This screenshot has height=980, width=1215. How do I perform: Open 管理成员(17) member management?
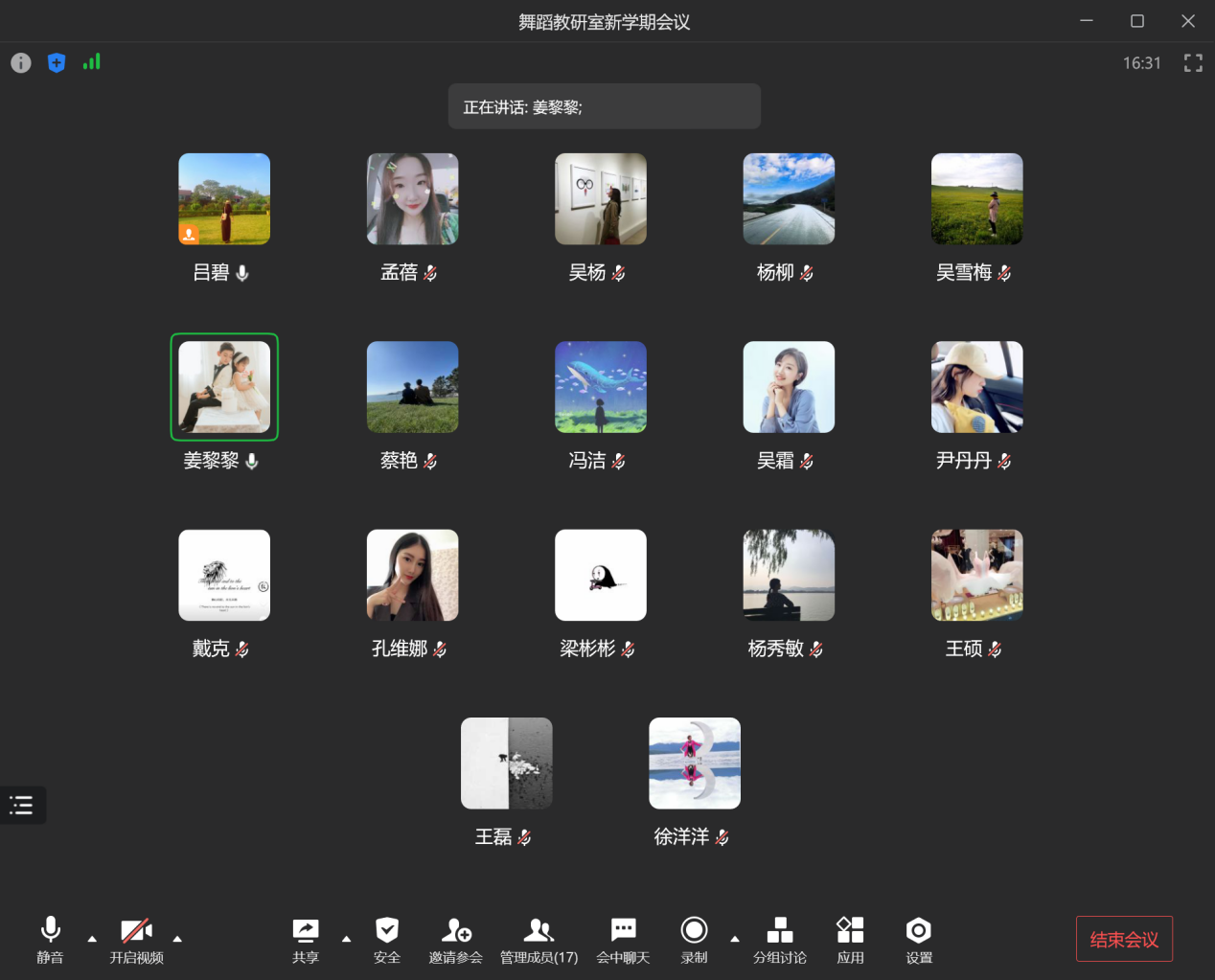tap(538, 939)
